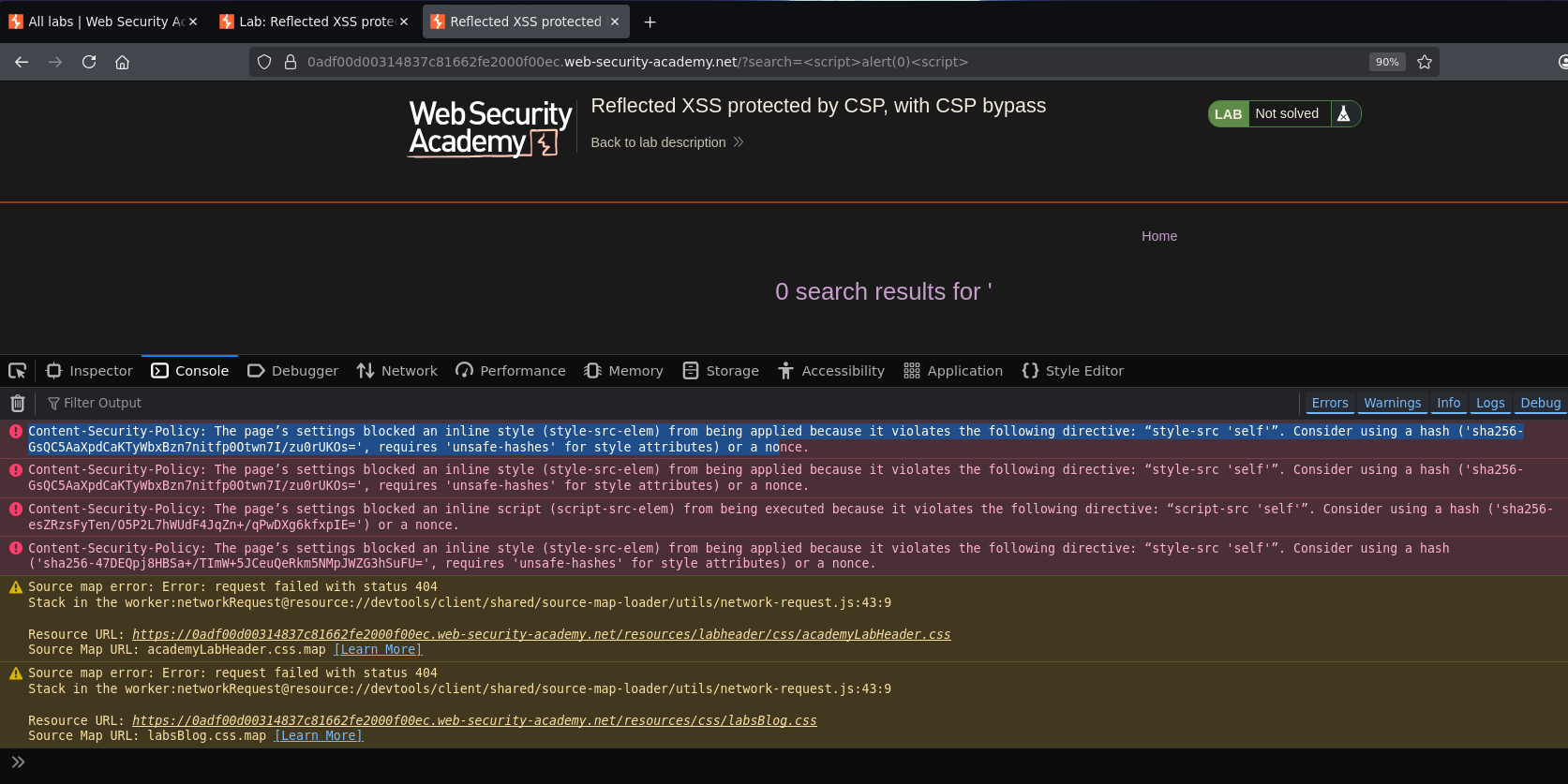Open the Memory panel

pos(623,371)
